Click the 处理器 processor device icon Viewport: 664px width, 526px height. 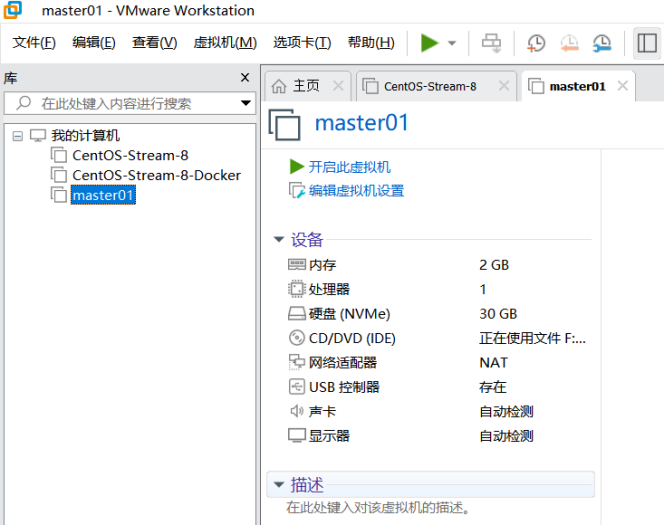[x=296, y=289]
